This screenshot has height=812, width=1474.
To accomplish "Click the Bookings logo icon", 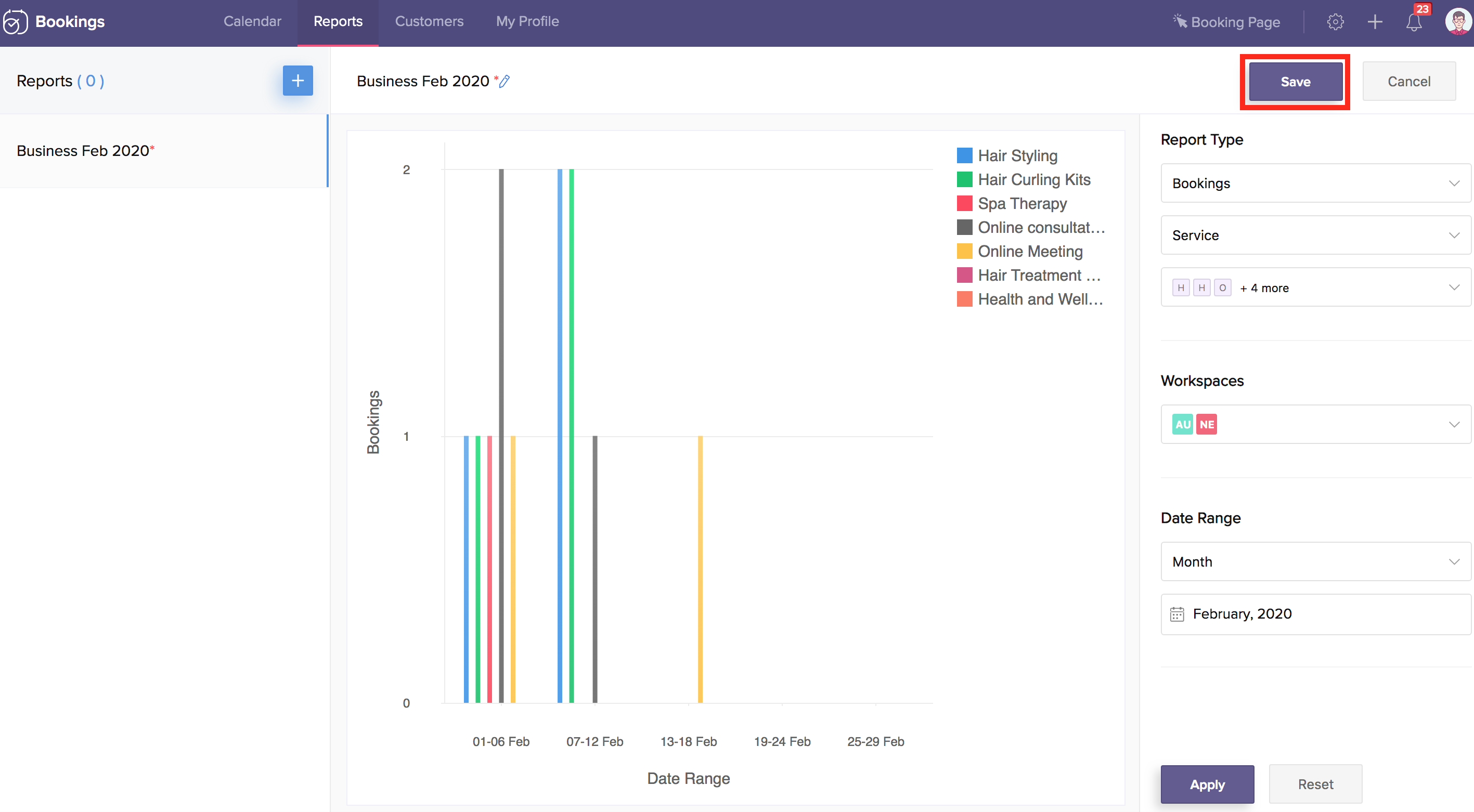I will pos(15,22).
